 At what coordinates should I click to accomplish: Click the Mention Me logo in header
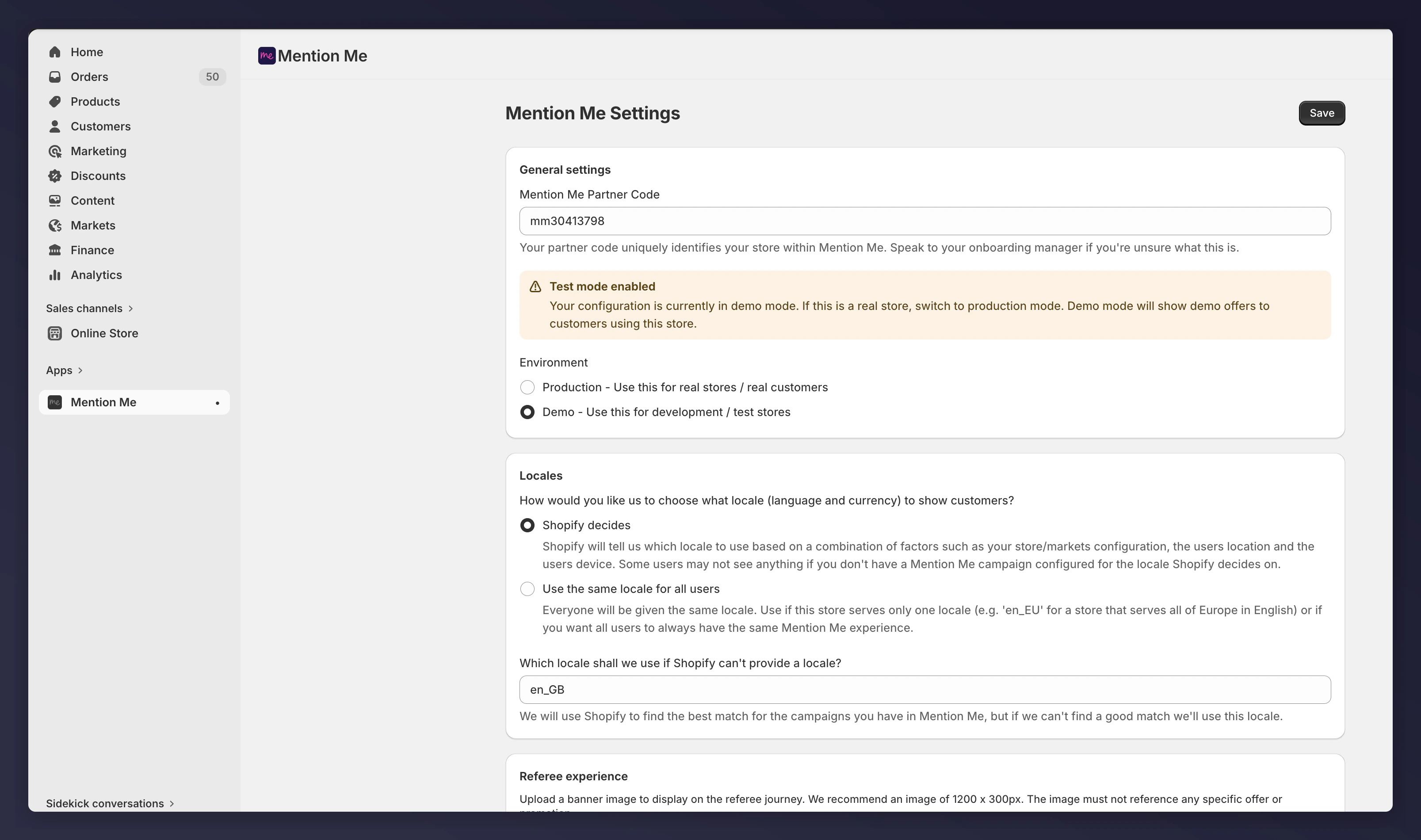(267, 55)
